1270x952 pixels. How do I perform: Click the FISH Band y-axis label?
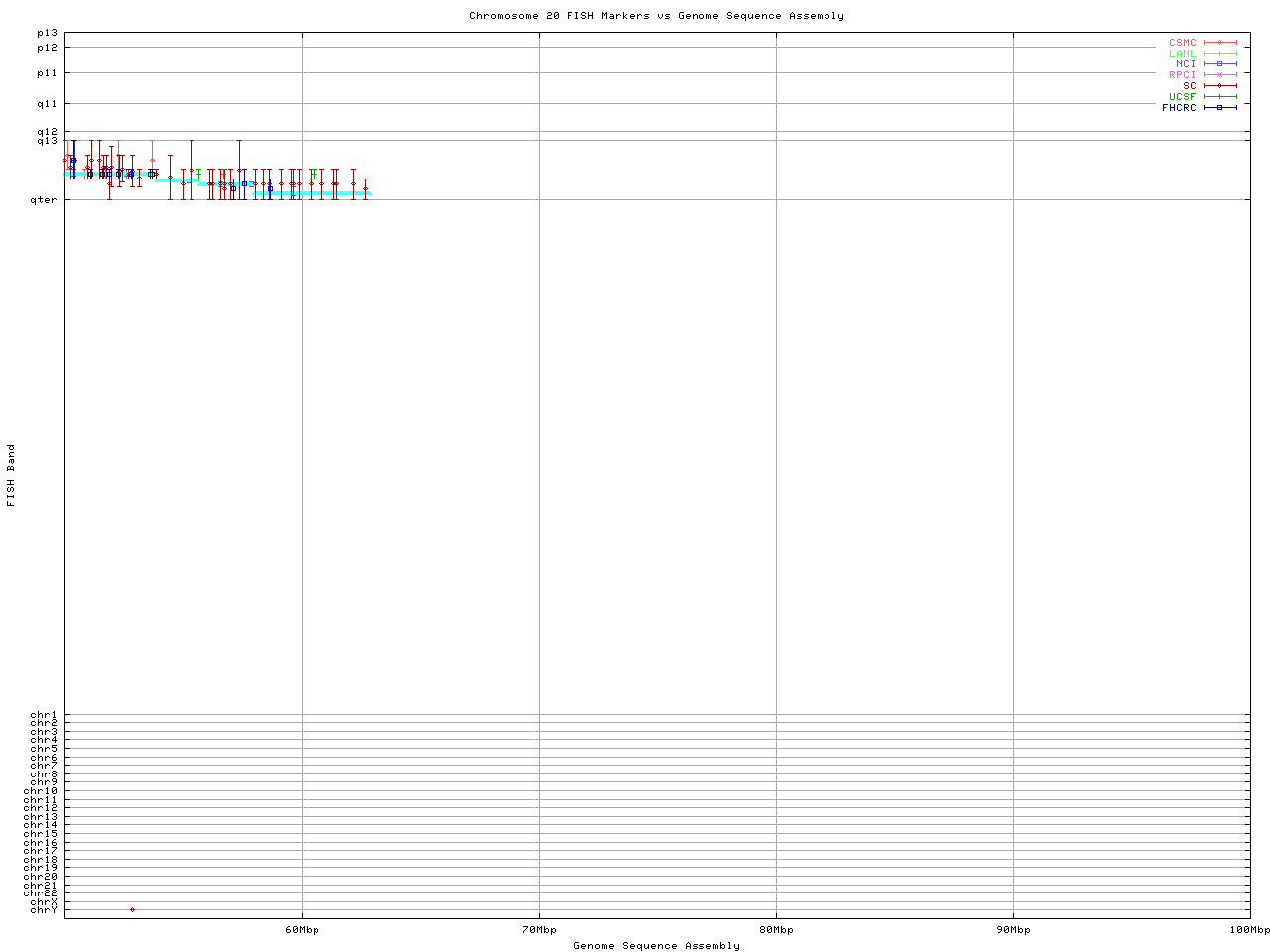tap(12, 475)
